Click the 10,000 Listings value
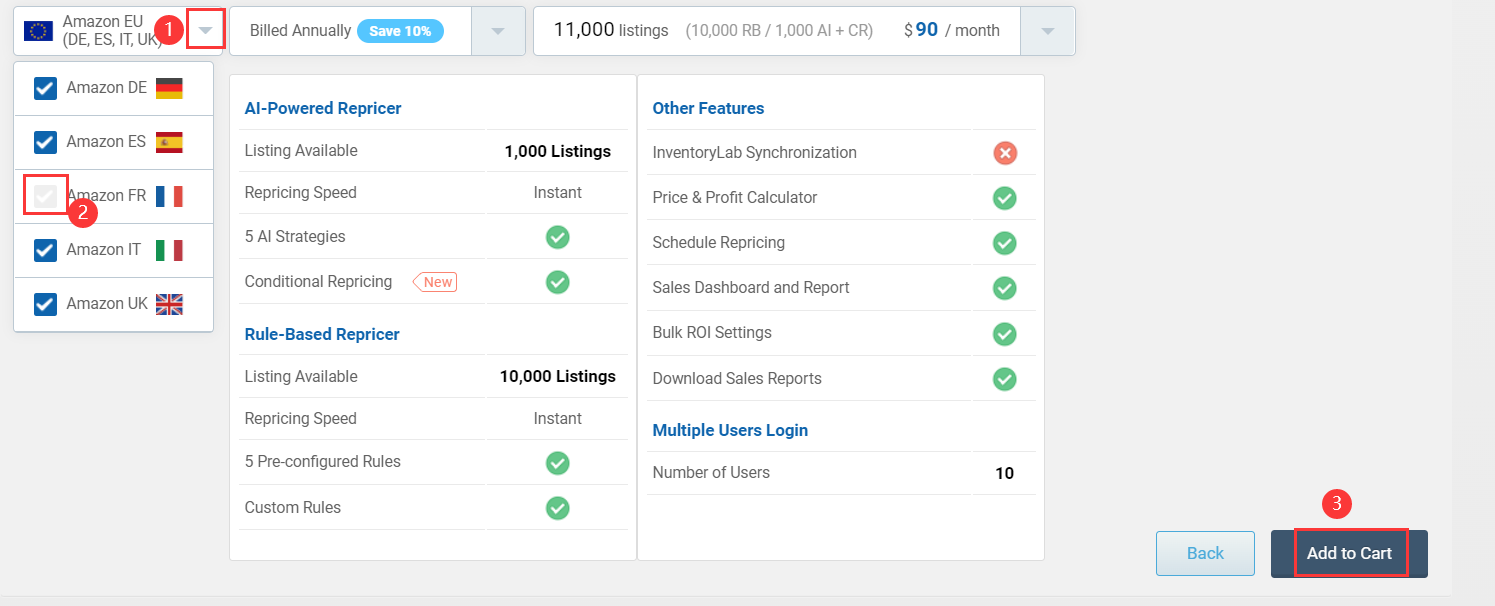Viewport: 1495px width, 606px height. tap(558, 377)
